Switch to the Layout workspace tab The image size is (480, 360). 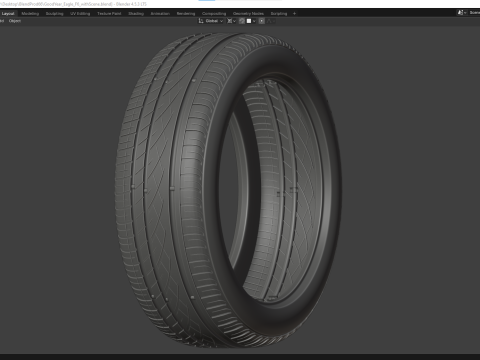8,14
